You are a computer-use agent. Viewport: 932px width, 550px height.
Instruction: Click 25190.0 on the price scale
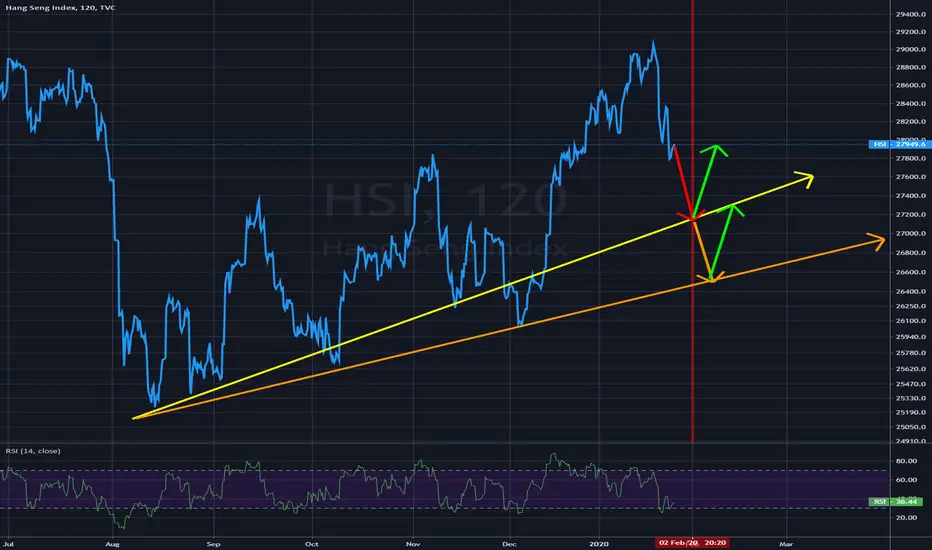coord(911,413)
